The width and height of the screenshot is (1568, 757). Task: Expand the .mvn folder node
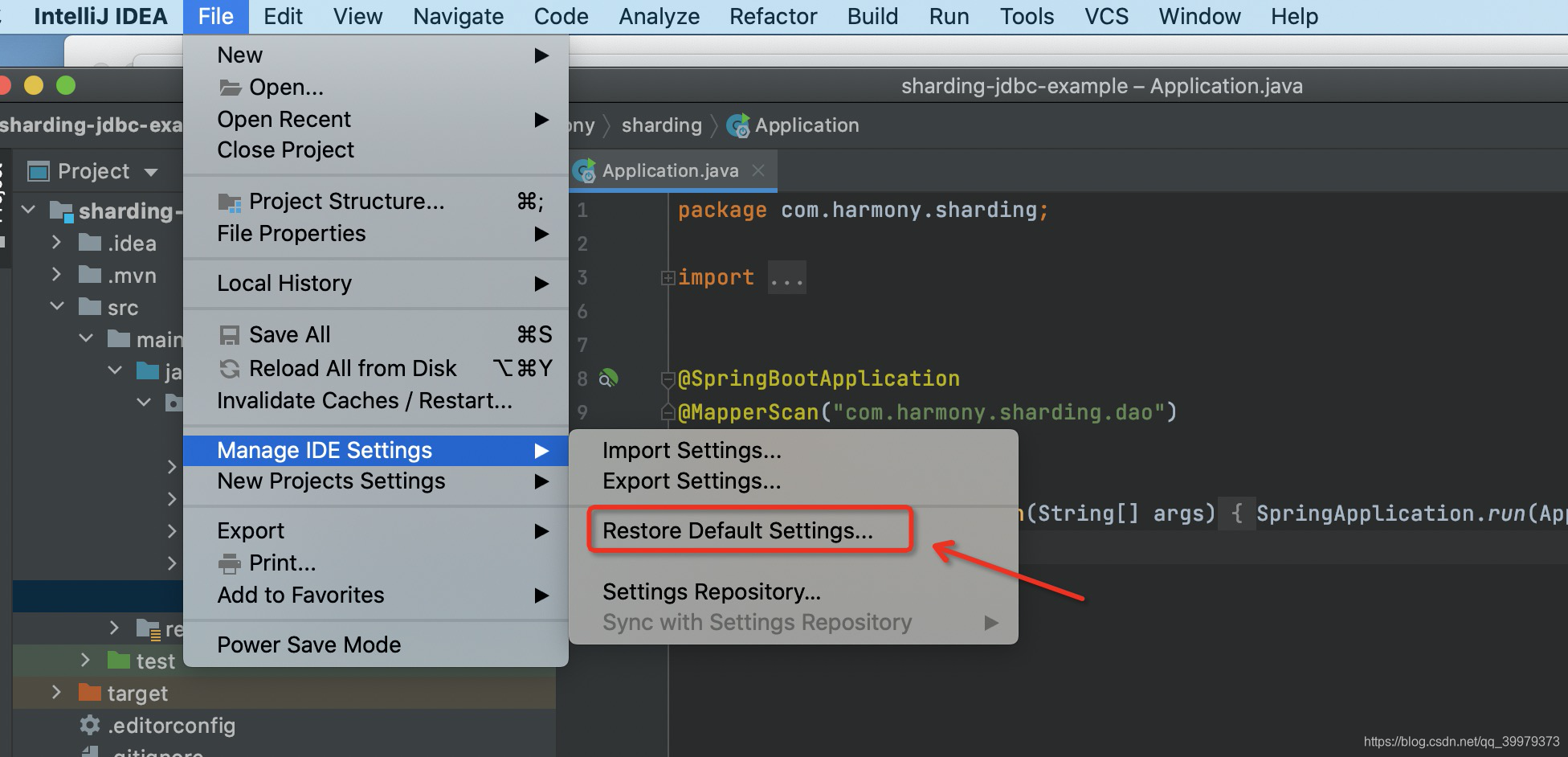tap(56, 274)
